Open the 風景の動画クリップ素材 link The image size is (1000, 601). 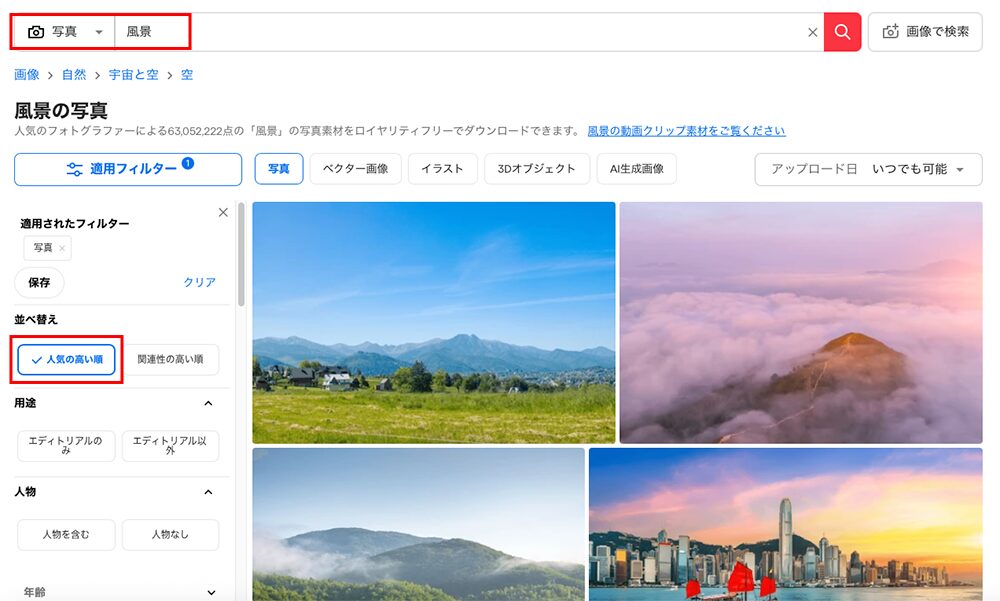pyautogui.click(x=686, y=131)
